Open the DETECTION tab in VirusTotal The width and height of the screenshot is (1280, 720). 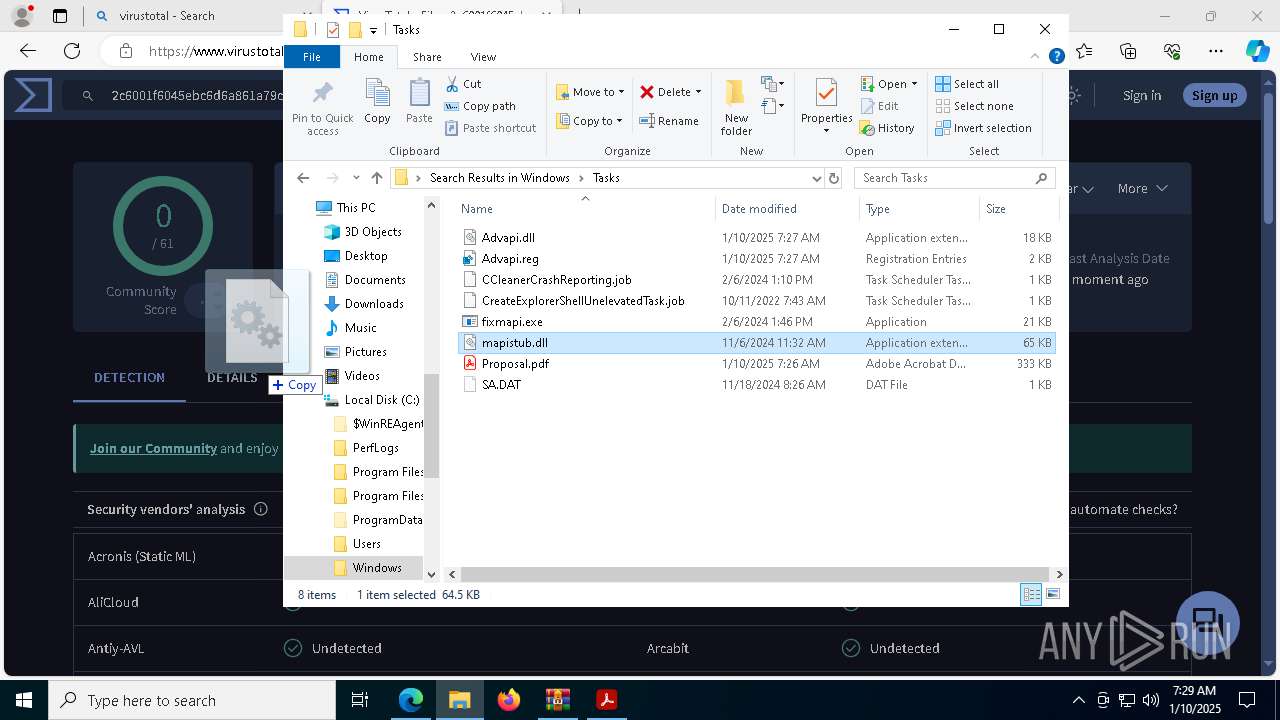(x=129, y=377)
